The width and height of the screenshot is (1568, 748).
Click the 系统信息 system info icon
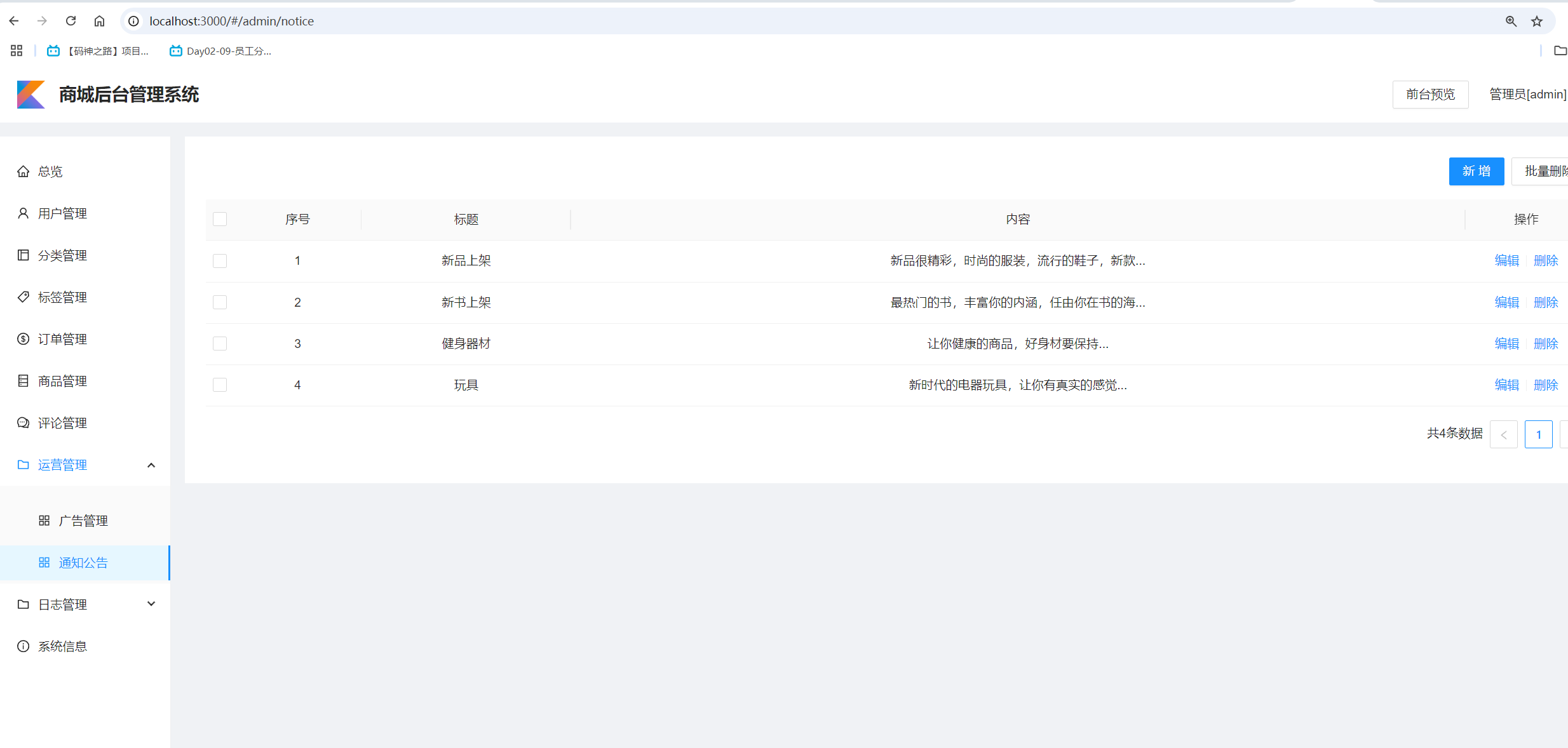pos(23,646)
